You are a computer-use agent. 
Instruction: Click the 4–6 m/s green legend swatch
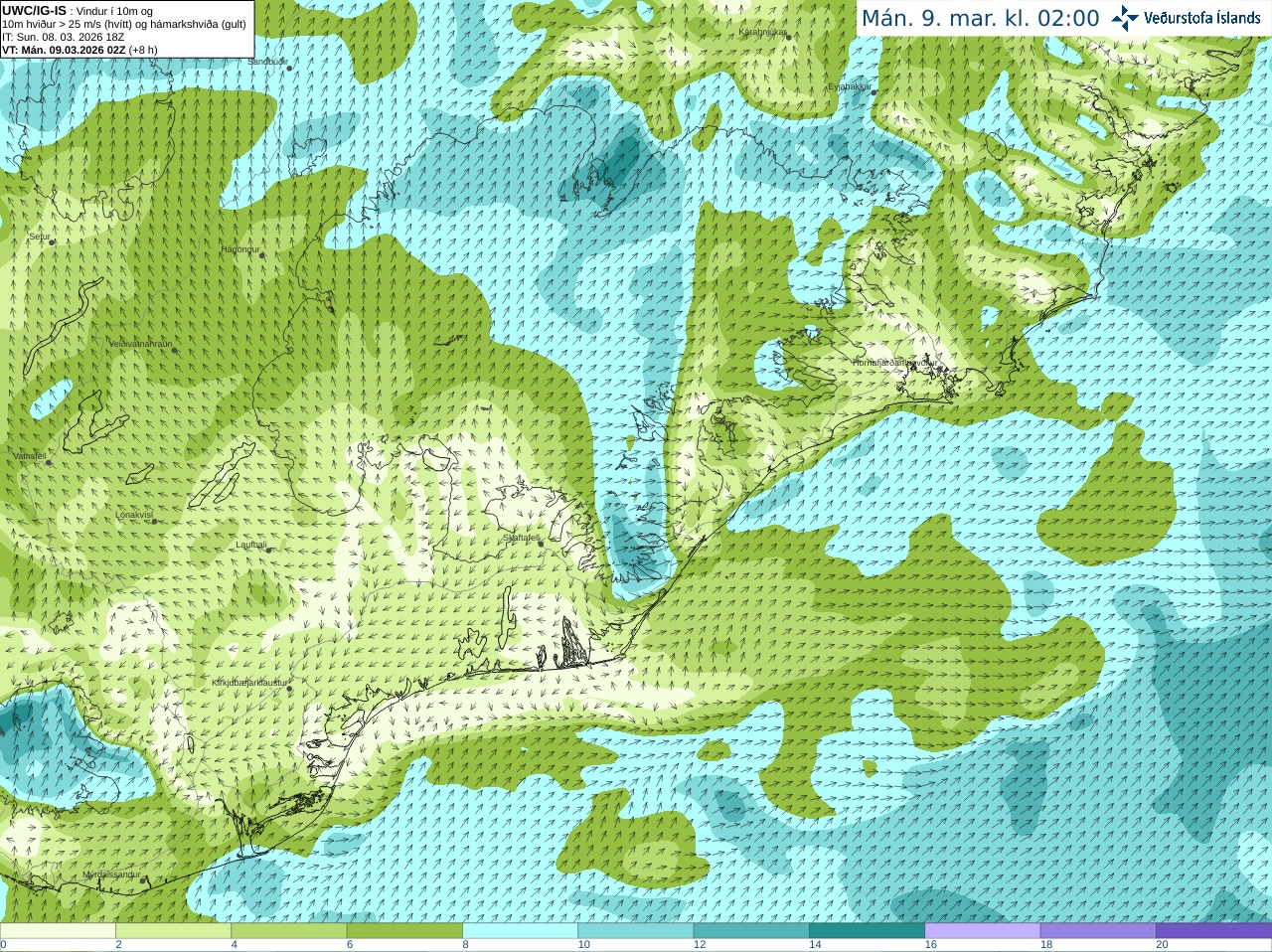coord(289,931)
